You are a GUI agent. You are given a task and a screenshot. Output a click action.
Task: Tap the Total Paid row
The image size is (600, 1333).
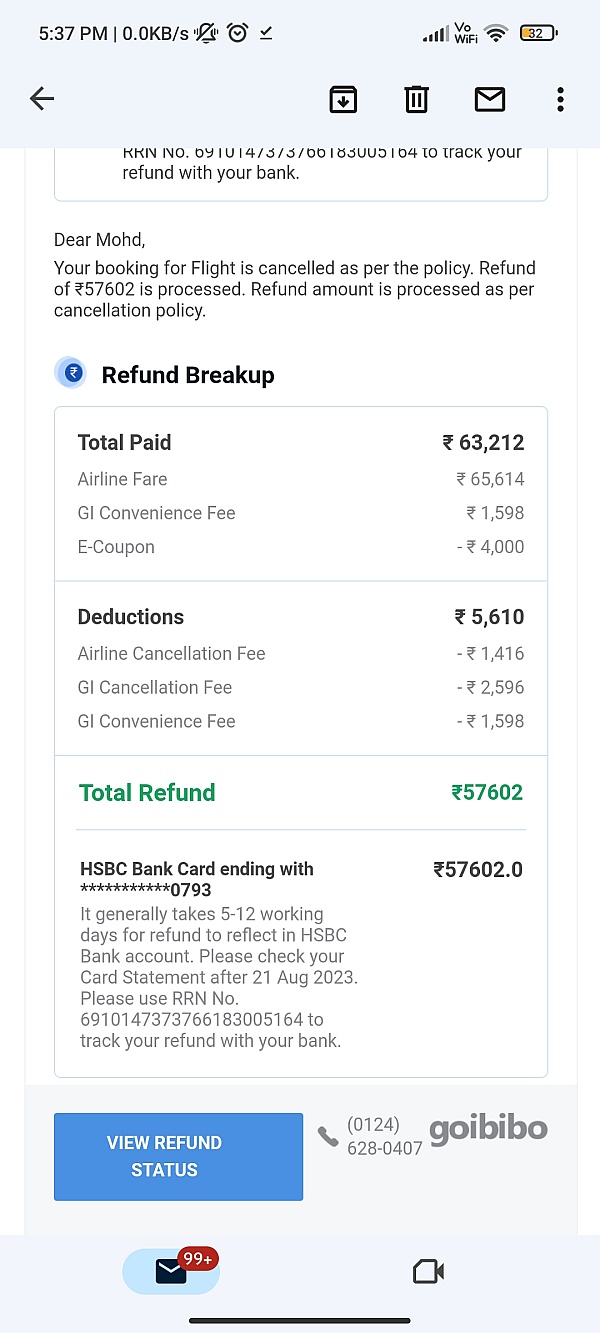pos(300,442)
